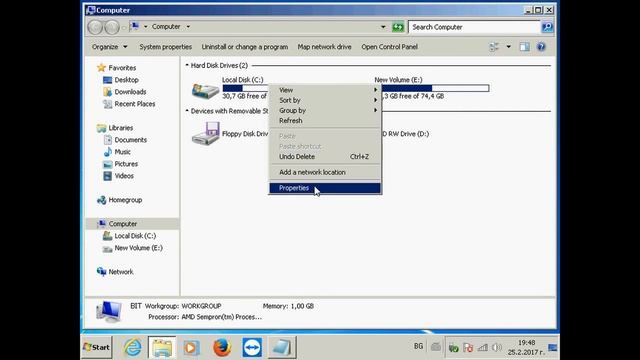The width and height of the screenshot is (640, 360).
Task: Open the address bar history dropdown arrow
Action: pyautogui.click(x=383, y=27)
